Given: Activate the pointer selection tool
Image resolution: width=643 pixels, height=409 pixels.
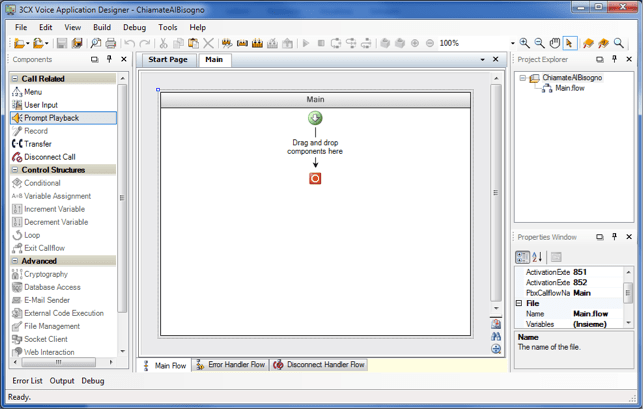Looking at the screenshot, I should tap(570, 43).
